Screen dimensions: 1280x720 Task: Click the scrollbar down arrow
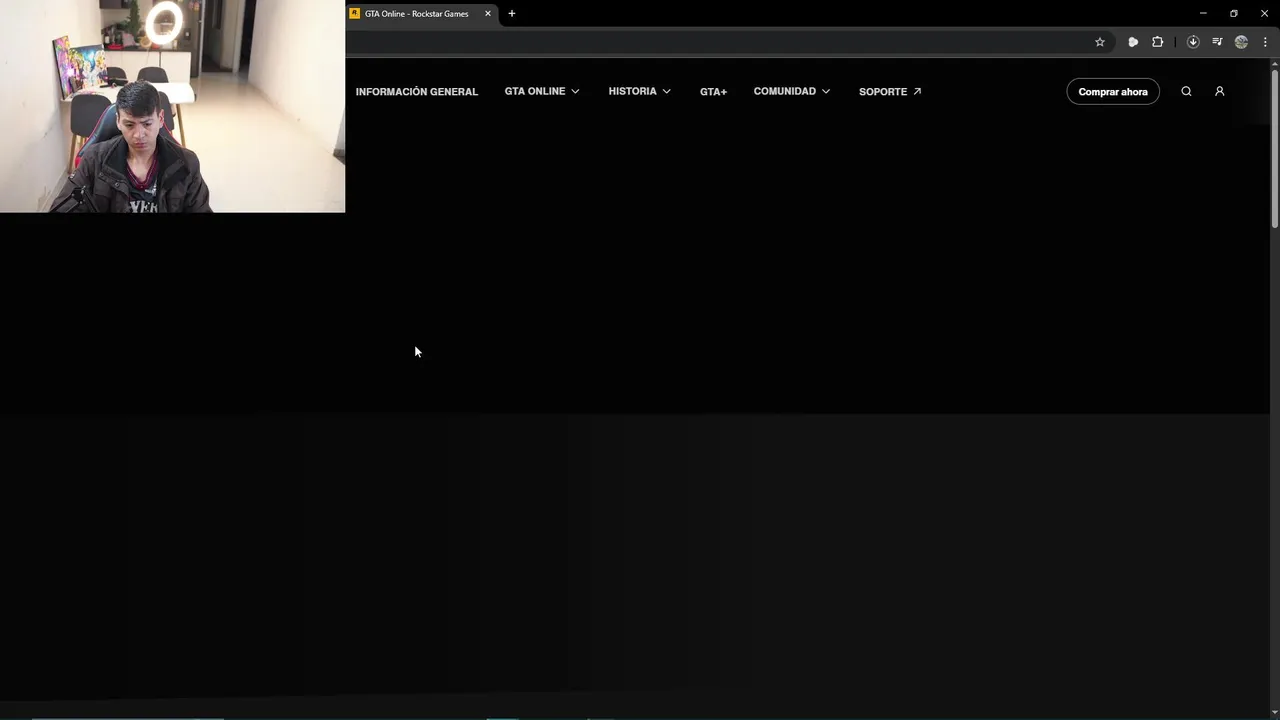click(1275, 713)
